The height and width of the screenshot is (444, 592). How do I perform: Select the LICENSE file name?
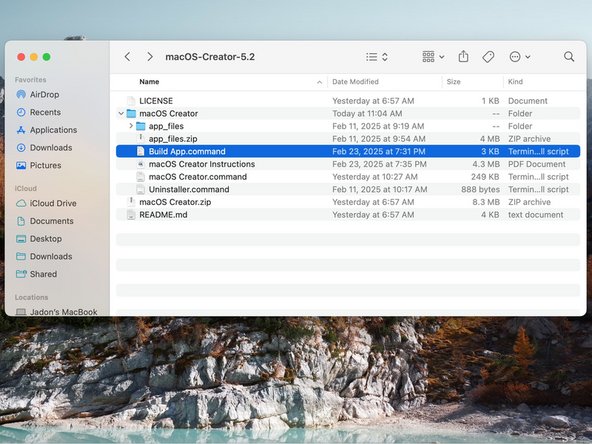click(x=156, y=101)
